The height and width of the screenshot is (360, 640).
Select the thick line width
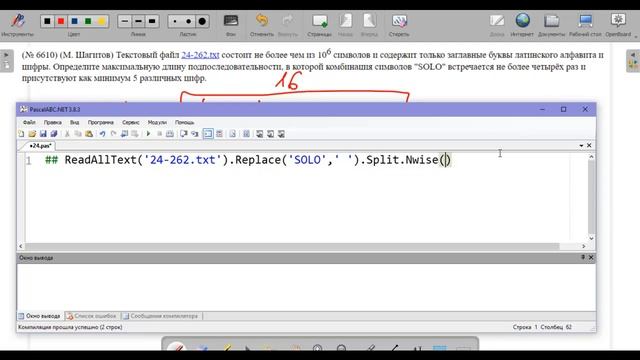point(152,21)
